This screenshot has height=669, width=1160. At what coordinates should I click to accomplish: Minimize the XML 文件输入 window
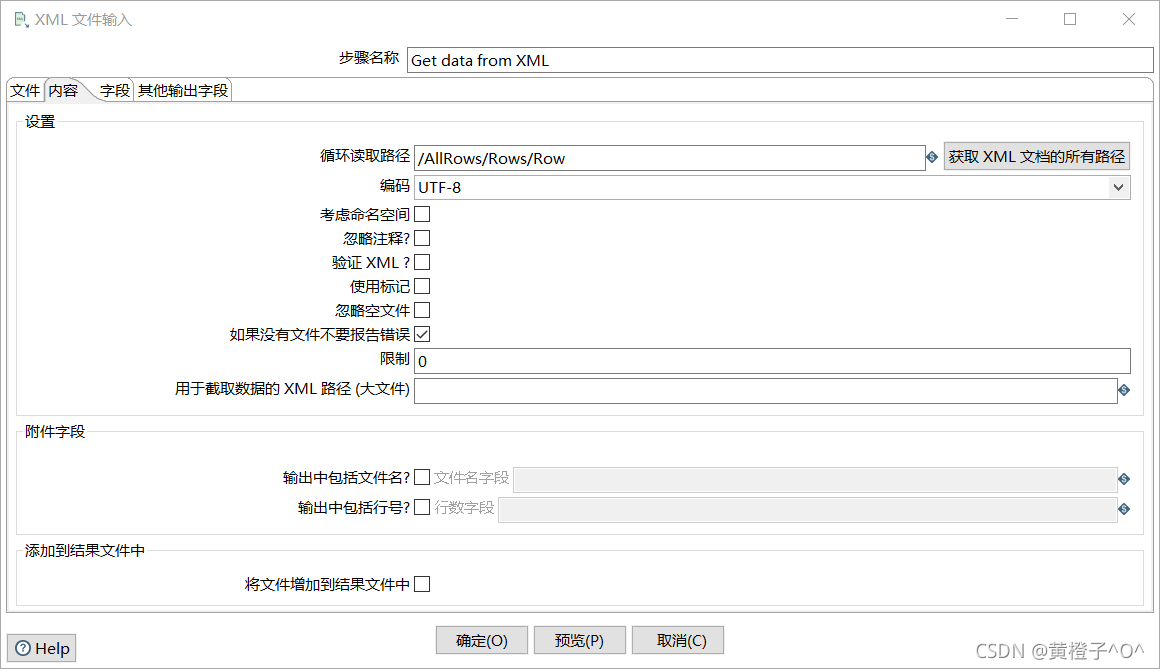pos(1012,19)
